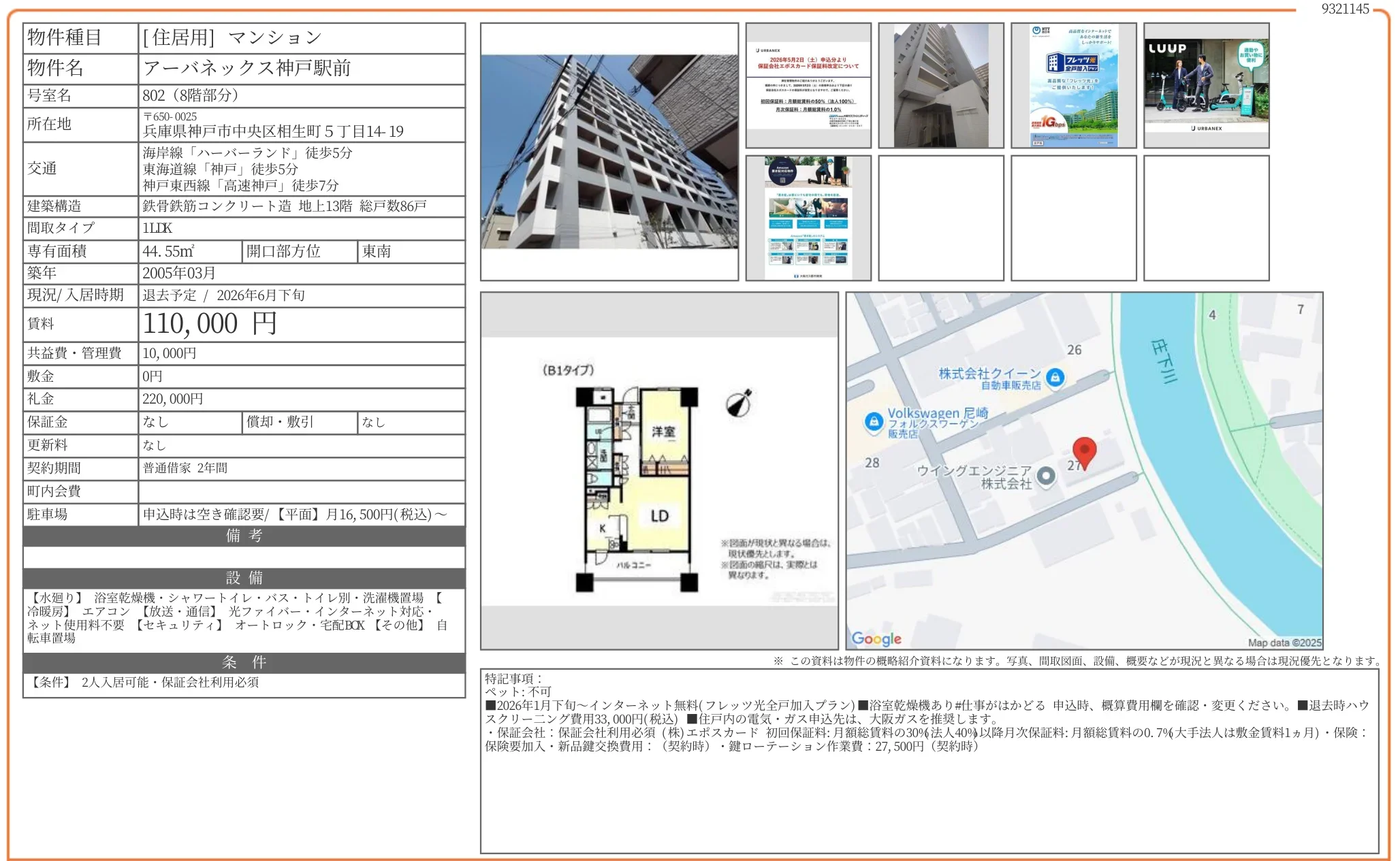
Task: Click the NTT フレッツ光 flyer icon
Action: 1074,84
